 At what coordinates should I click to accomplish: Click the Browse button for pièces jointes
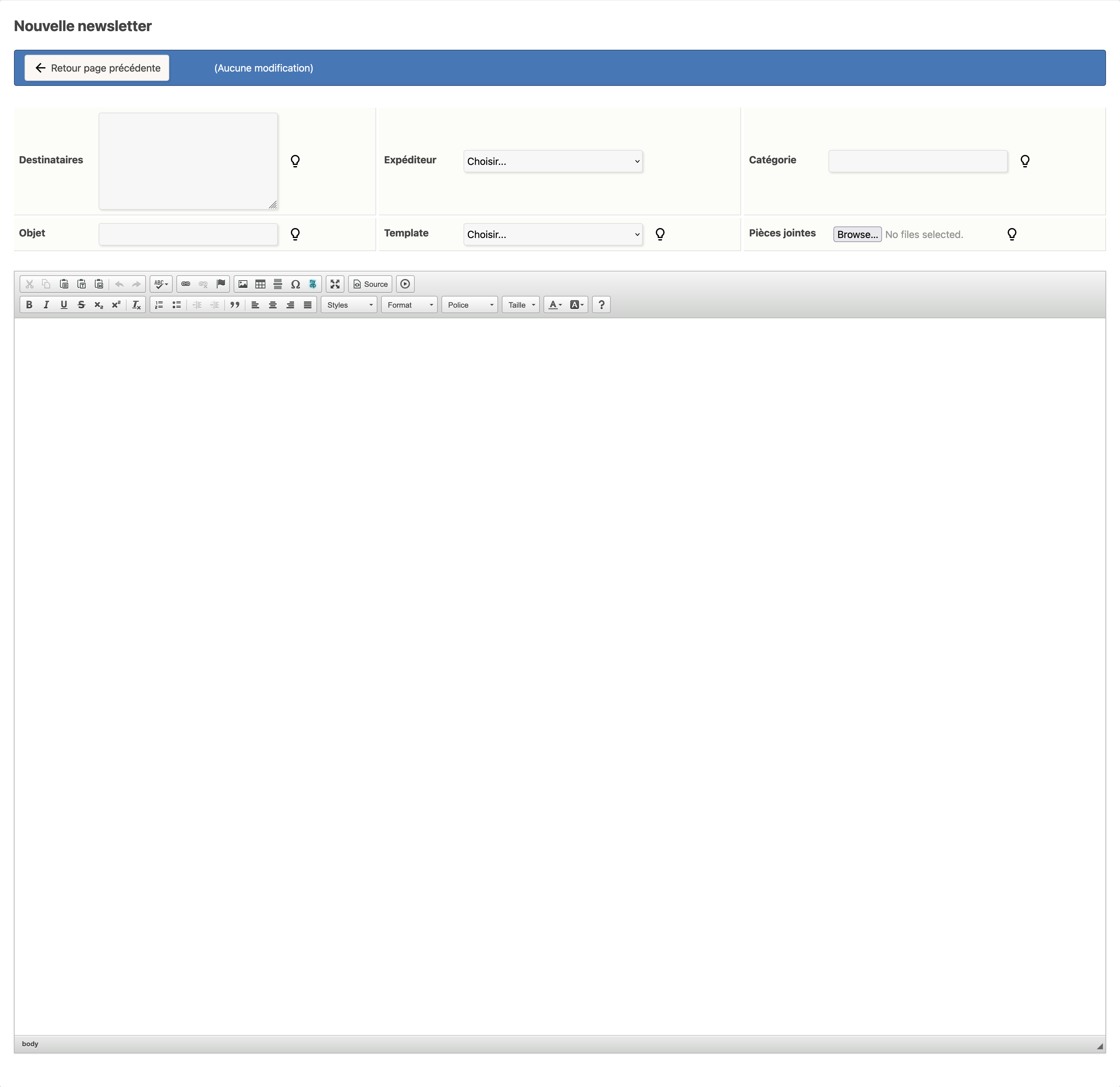(857, 234)
